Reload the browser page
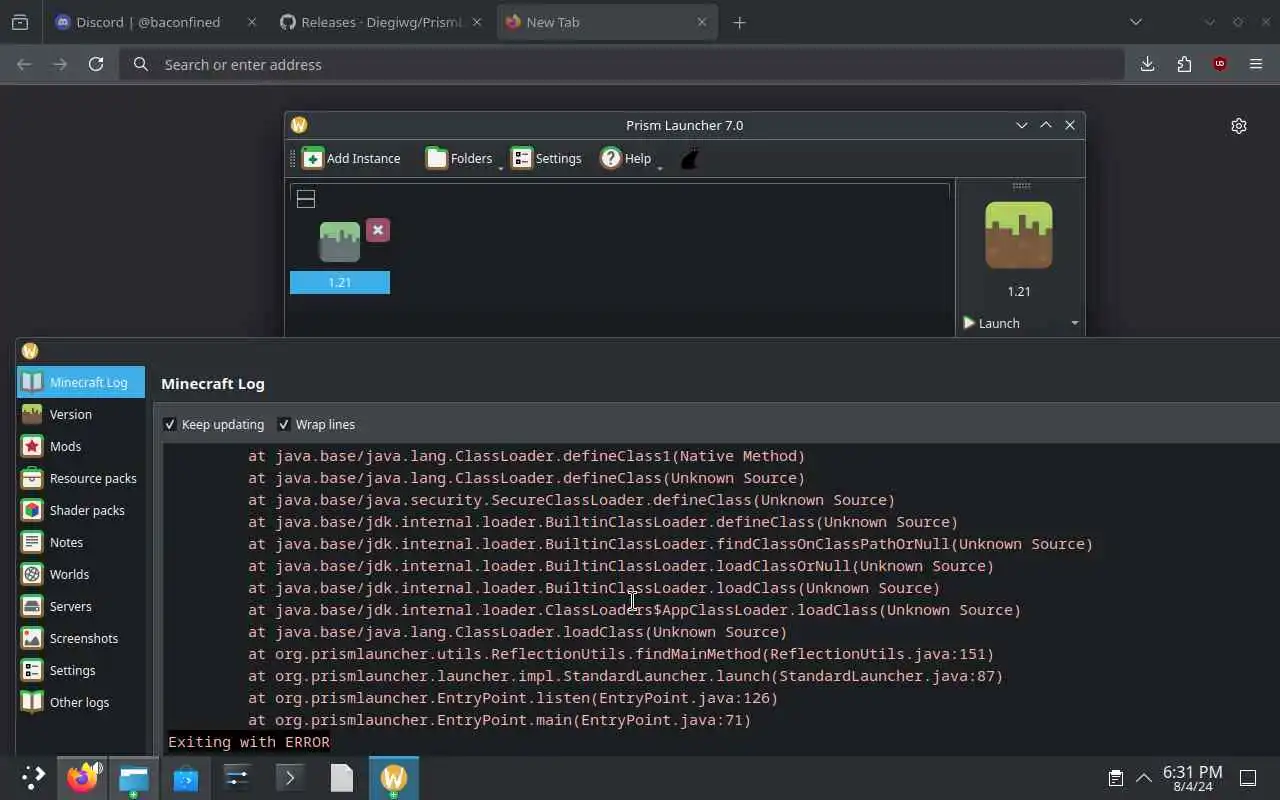1280x800 pixels. pos(96,64)
